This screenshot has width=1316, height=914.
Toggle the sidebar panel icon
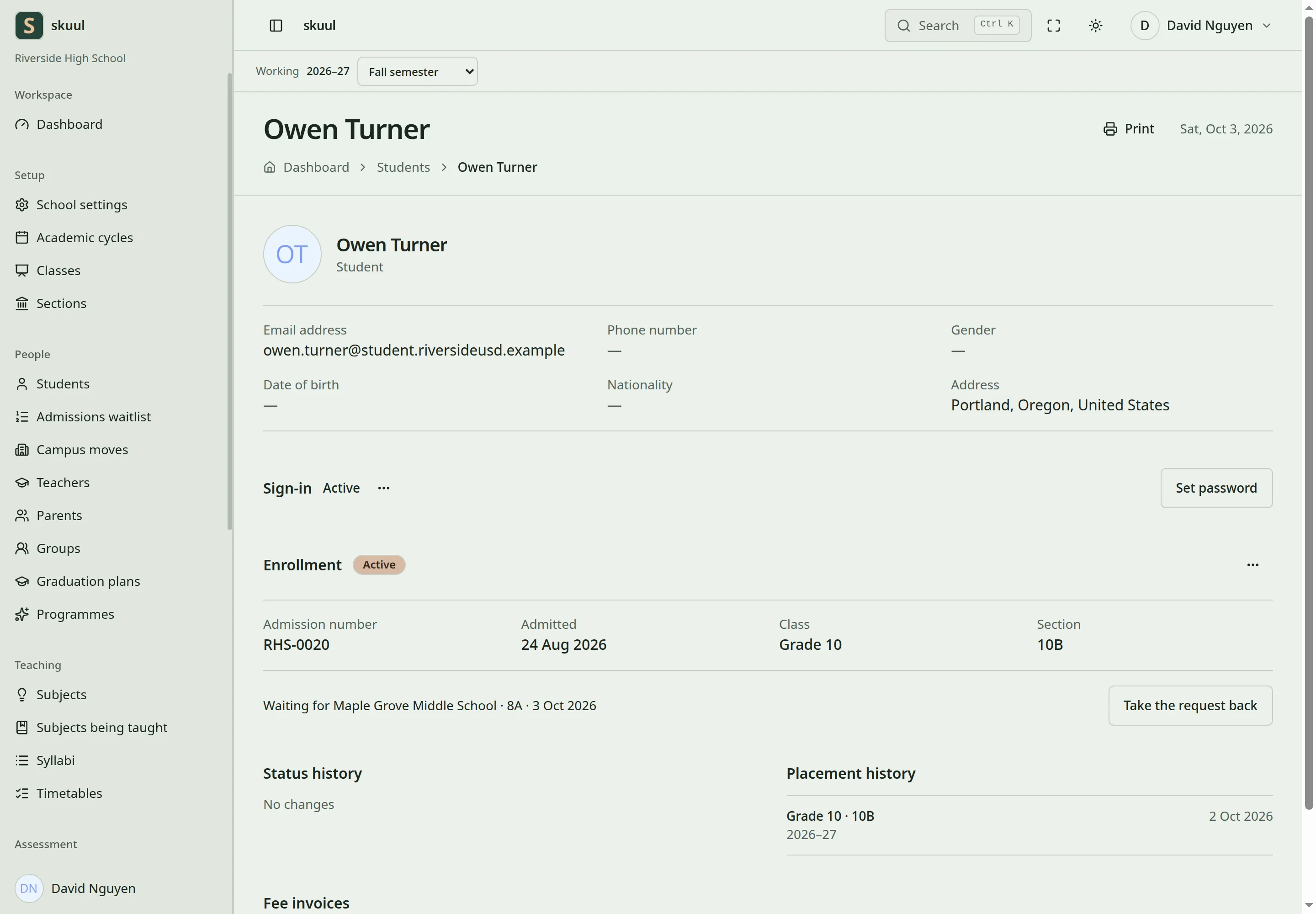click(276, 25)
